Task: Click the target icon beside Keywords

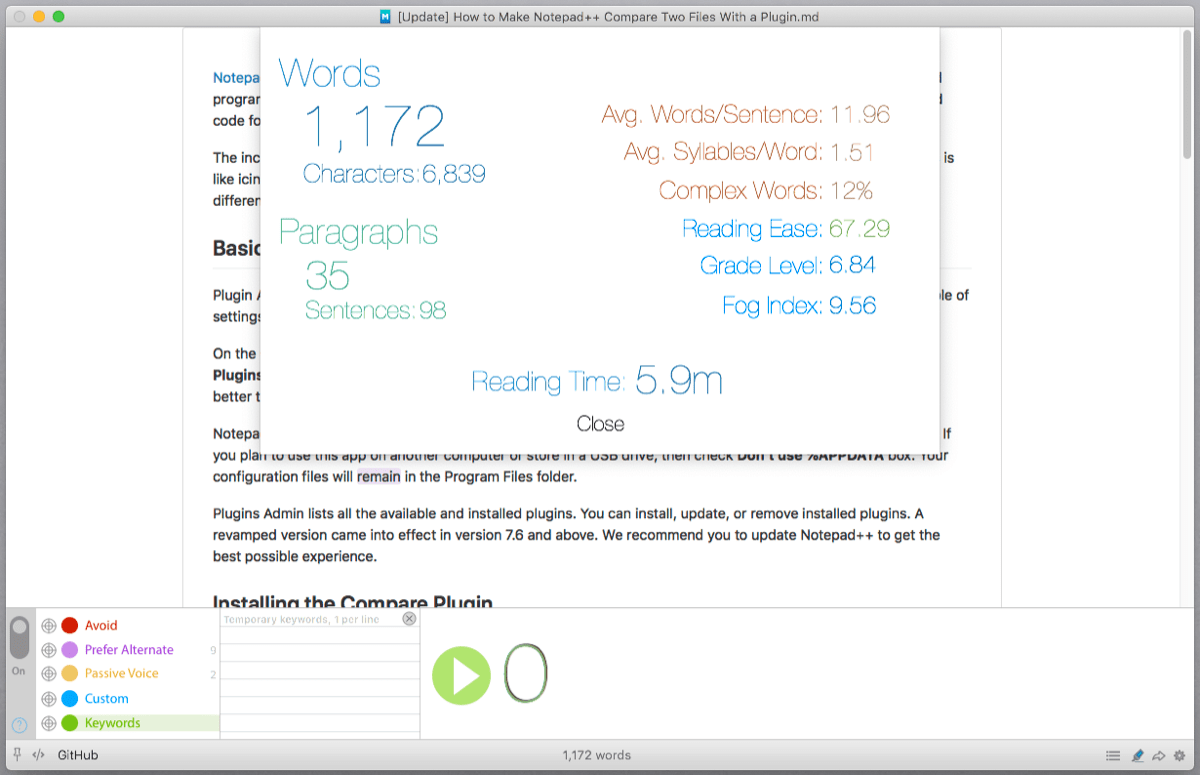Action: pyautogui.click(x=48, y=723)
